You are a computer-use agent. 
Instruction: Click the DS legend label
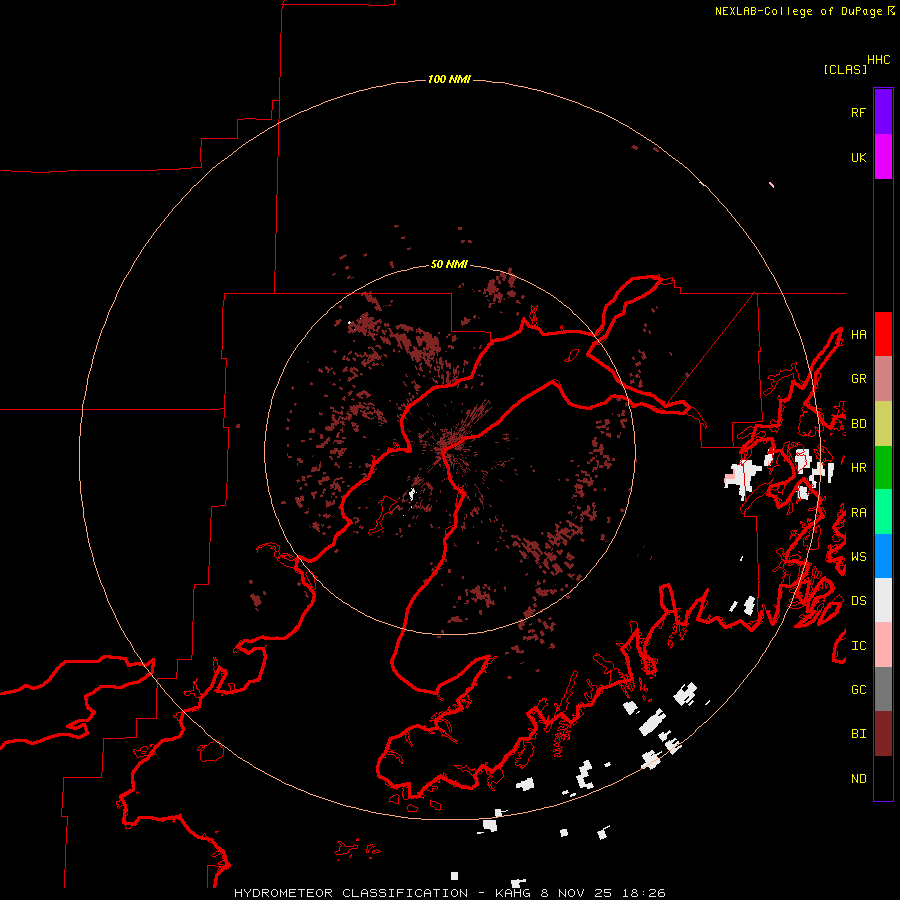pos(858,601)
